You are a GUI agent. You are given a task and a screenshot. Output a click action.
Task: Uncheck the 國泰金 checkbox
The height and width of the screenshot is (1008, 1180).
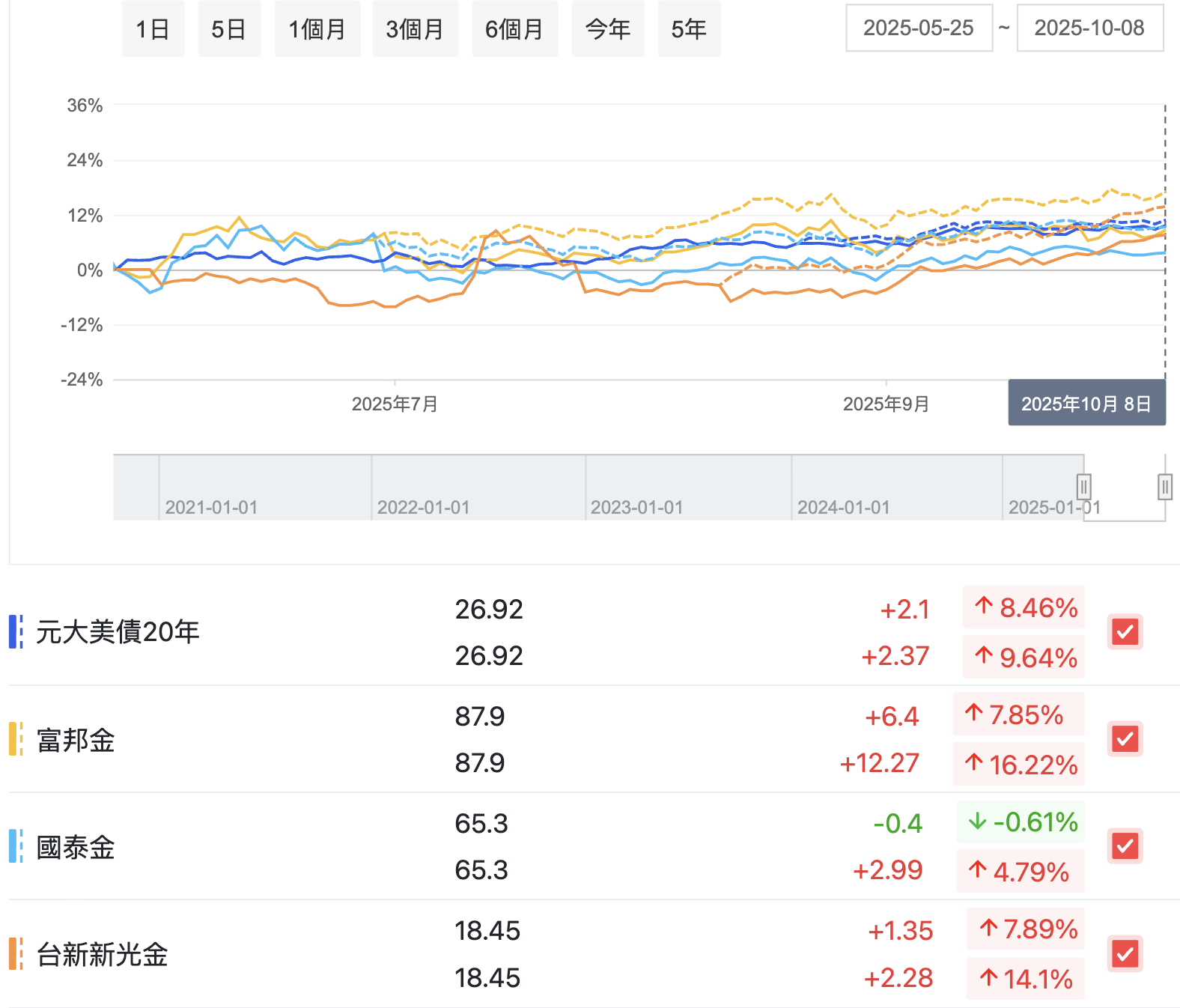[1125, 846]
